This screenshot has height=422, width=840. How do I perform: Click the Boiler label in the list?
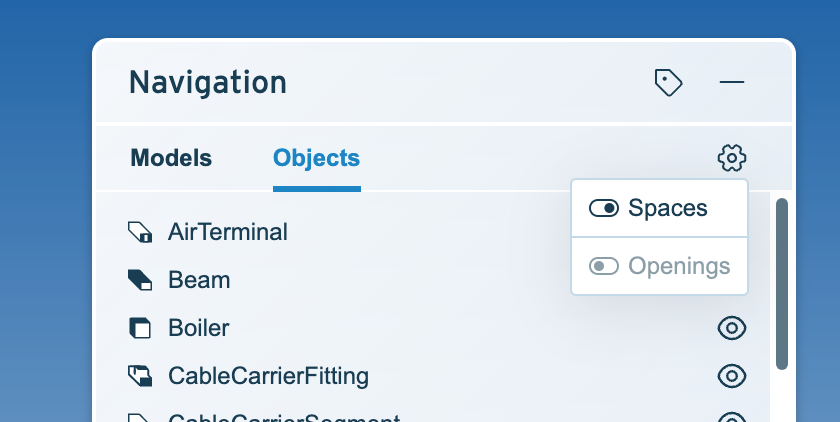(199, 328)
